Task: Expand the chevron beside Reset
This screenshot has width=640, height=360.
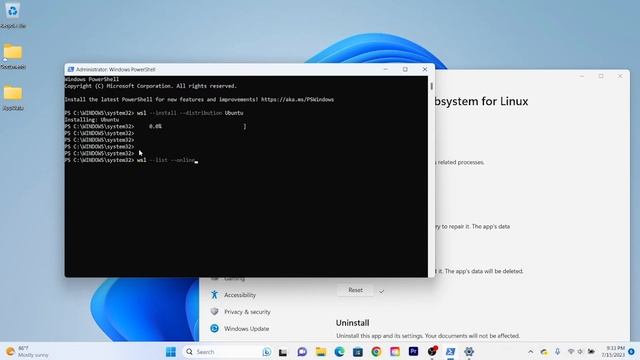Action: coord(381,291)
